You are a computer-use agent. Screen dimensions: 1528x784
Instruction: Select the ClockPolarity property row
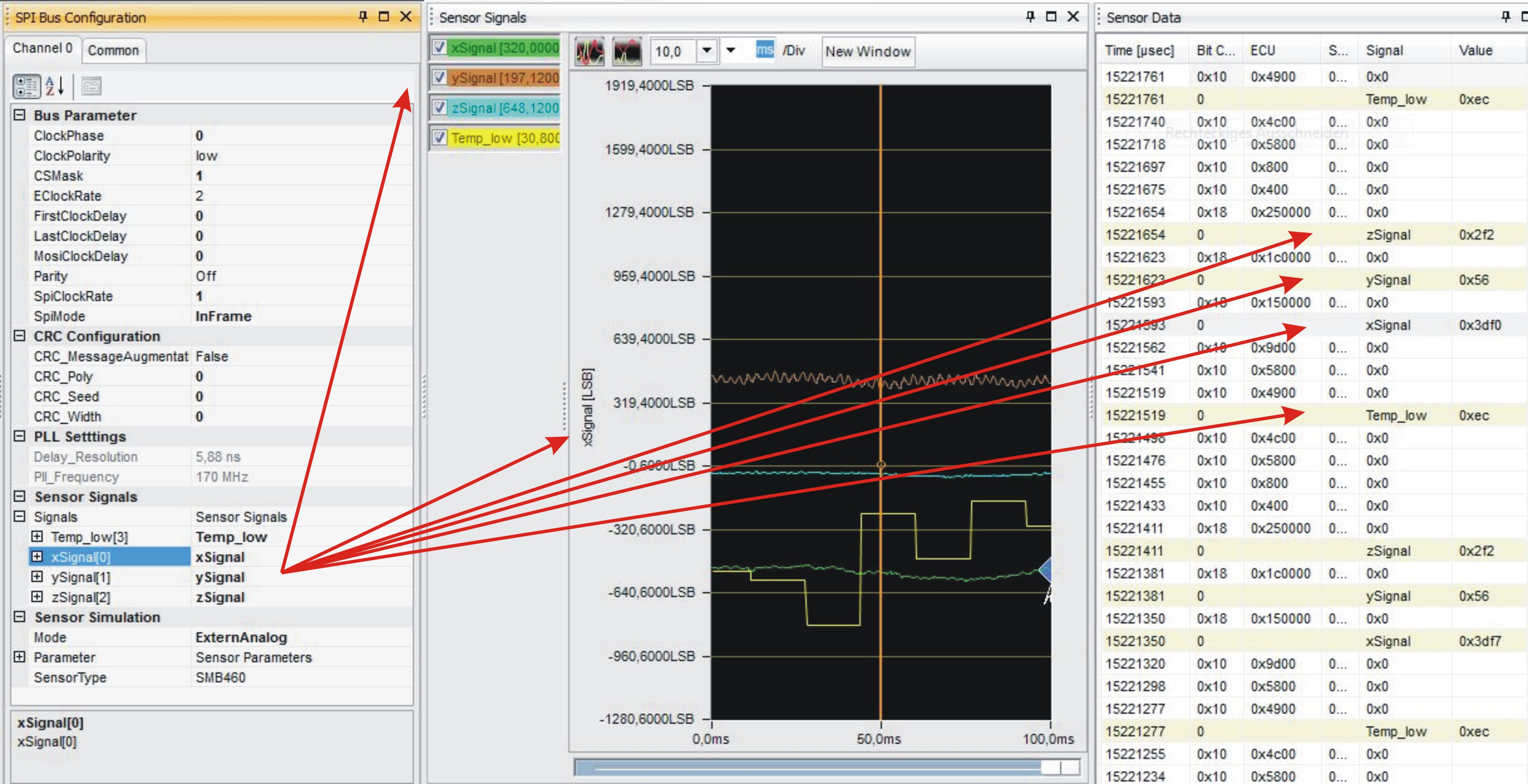click(x=221, y=155)
